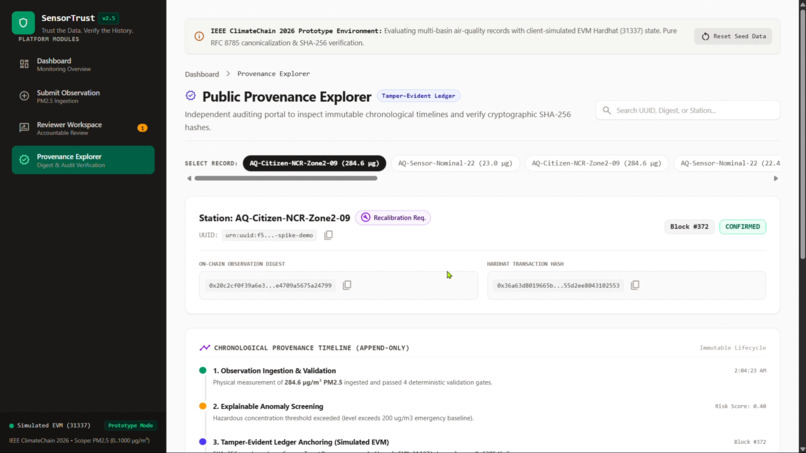Click the Provenance Explorer check icon
806x453 pixels.
24,160
